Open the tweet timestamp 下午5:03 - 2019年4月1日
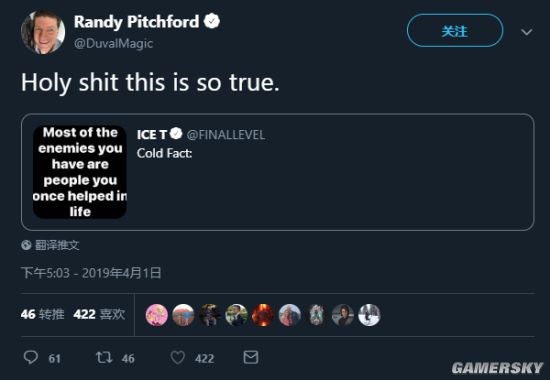Image resolution: width=550 pixels, height=380 pixels. [91, 273]
